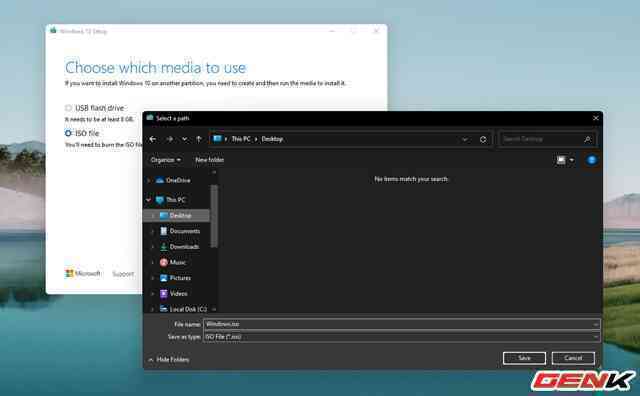Image resolution: width=640 pixels, height=396 pixels.
Task: Click the File name input field
Action: [x=398, y=324]
